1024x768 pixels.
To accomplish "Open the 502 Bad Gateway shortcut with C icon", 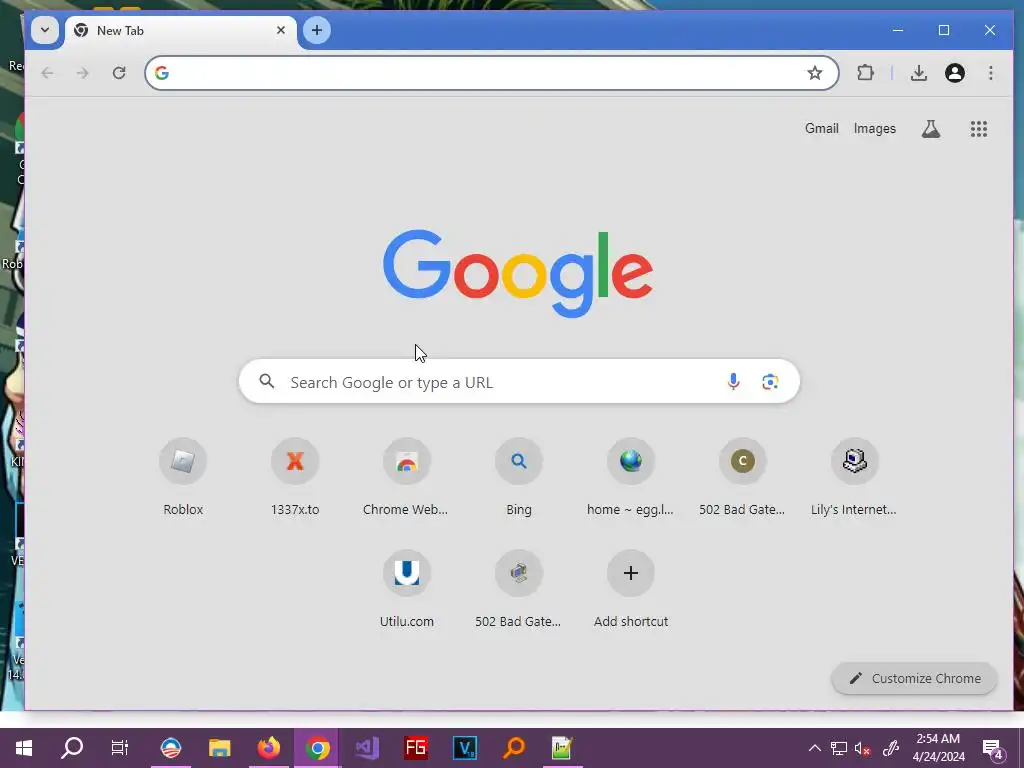I will [743, 477].
